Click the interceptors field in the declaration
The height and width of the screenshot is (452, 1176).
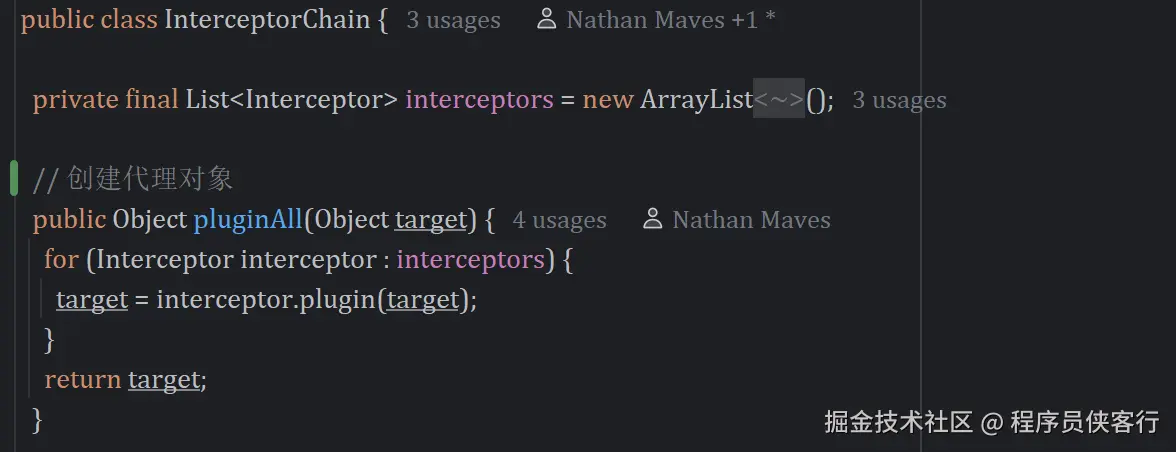(x=479, y=100)
